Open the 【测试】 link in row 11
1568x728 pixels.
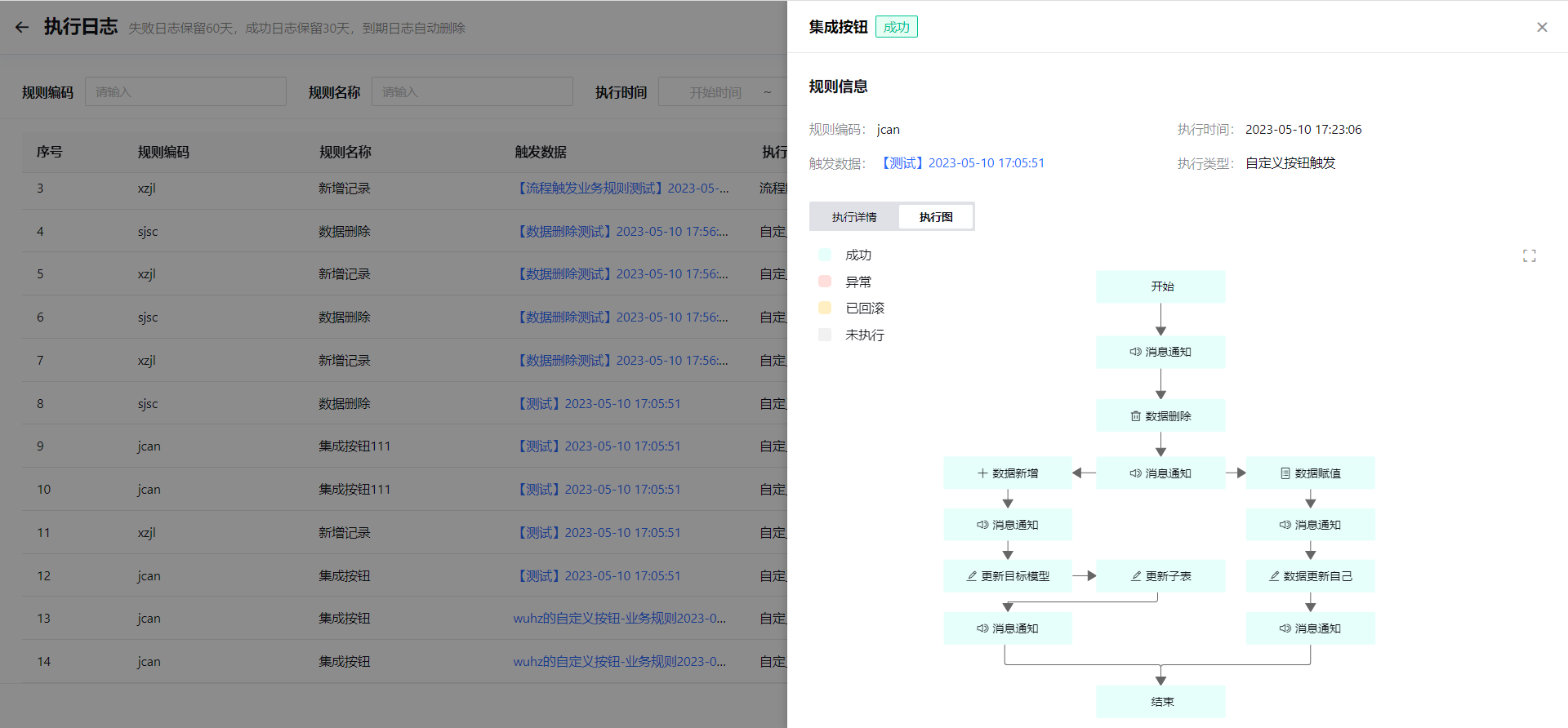click(597, 533)
